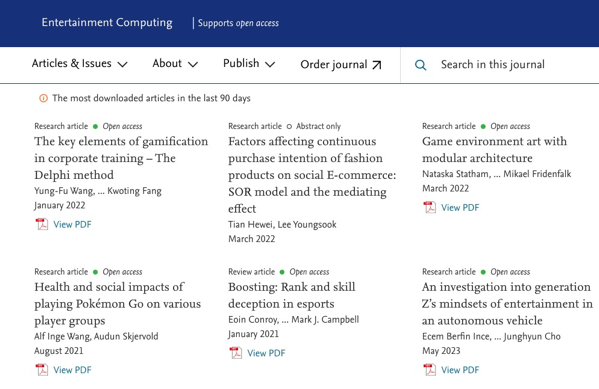
Task: Expand the Articles & Issues menu chevron
Action: [122, 65]
